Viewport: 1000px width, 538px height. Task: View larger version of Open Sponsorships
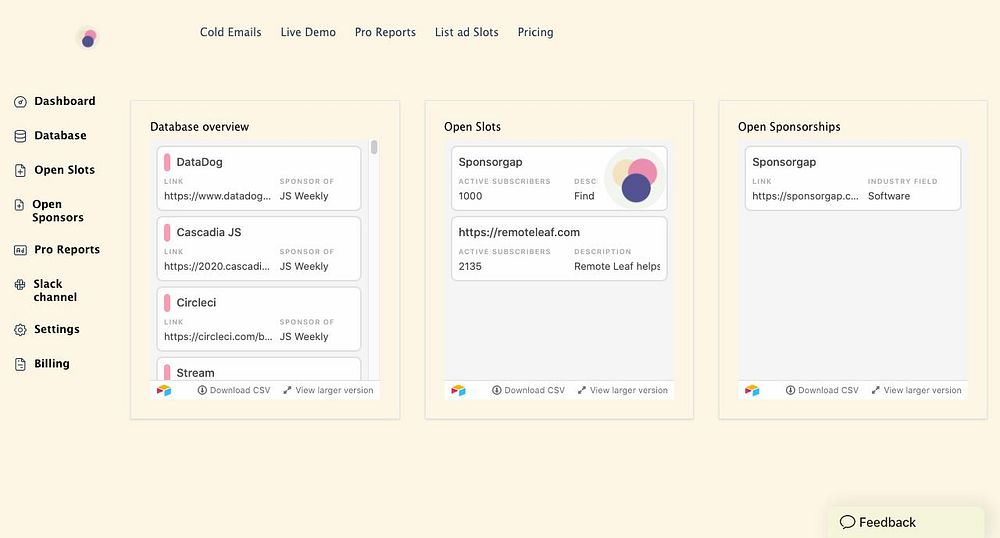pyautogui.click(x=916, y=390)
